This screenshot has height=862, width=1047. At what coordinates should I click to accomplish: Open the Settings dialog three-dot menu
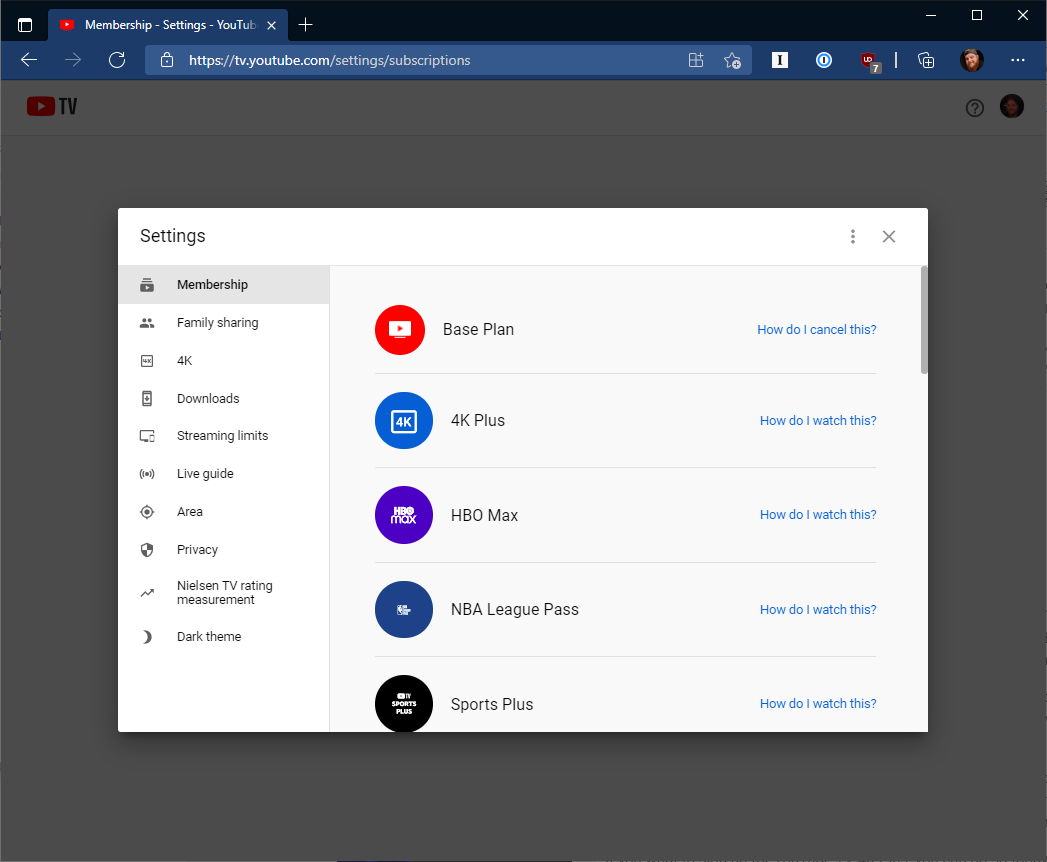pyautogui.click(x=853, y=236)
